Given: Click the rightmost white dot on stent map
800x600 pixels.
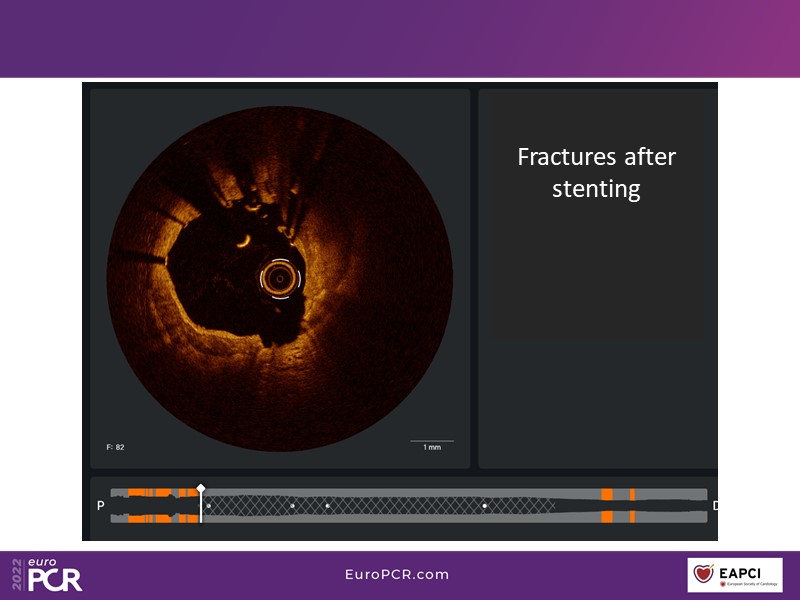Looking at the screenshot, I should [x=485, y=506].
